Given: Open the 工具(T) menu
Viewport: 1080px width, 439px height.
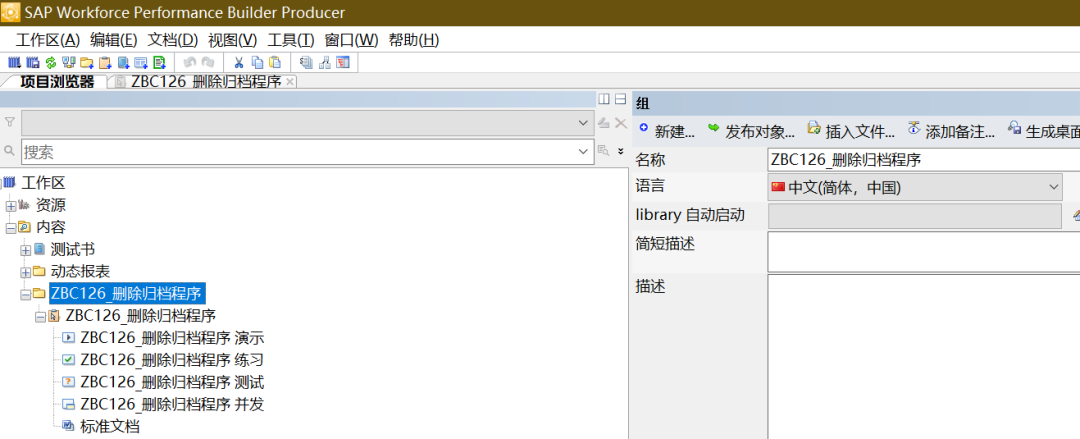Looking at the screenshot, I should pos(291,40).
